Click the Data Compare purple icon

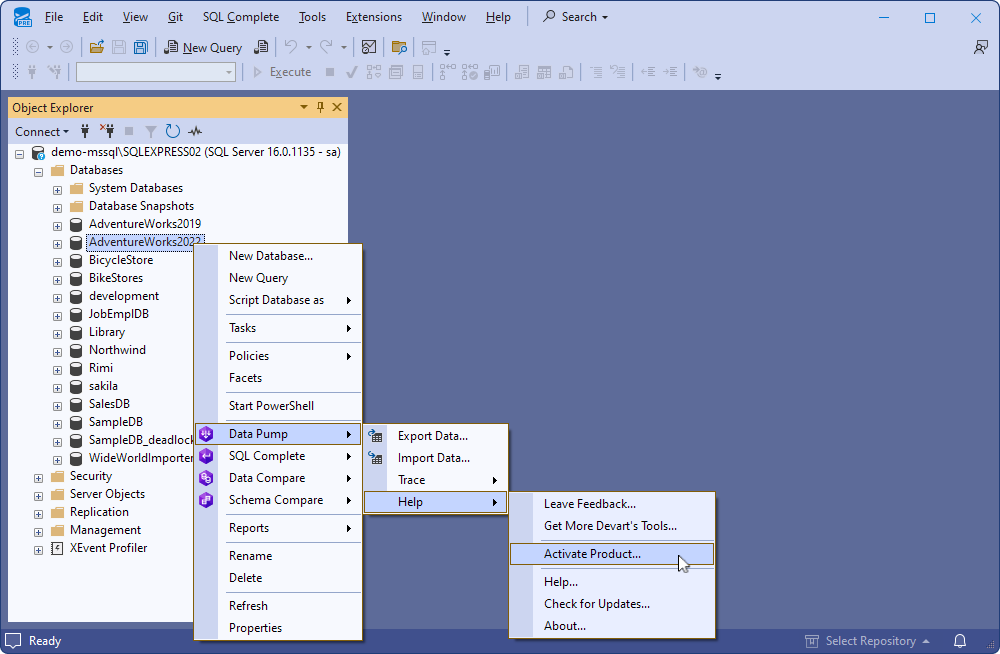(x=206, y=478)
